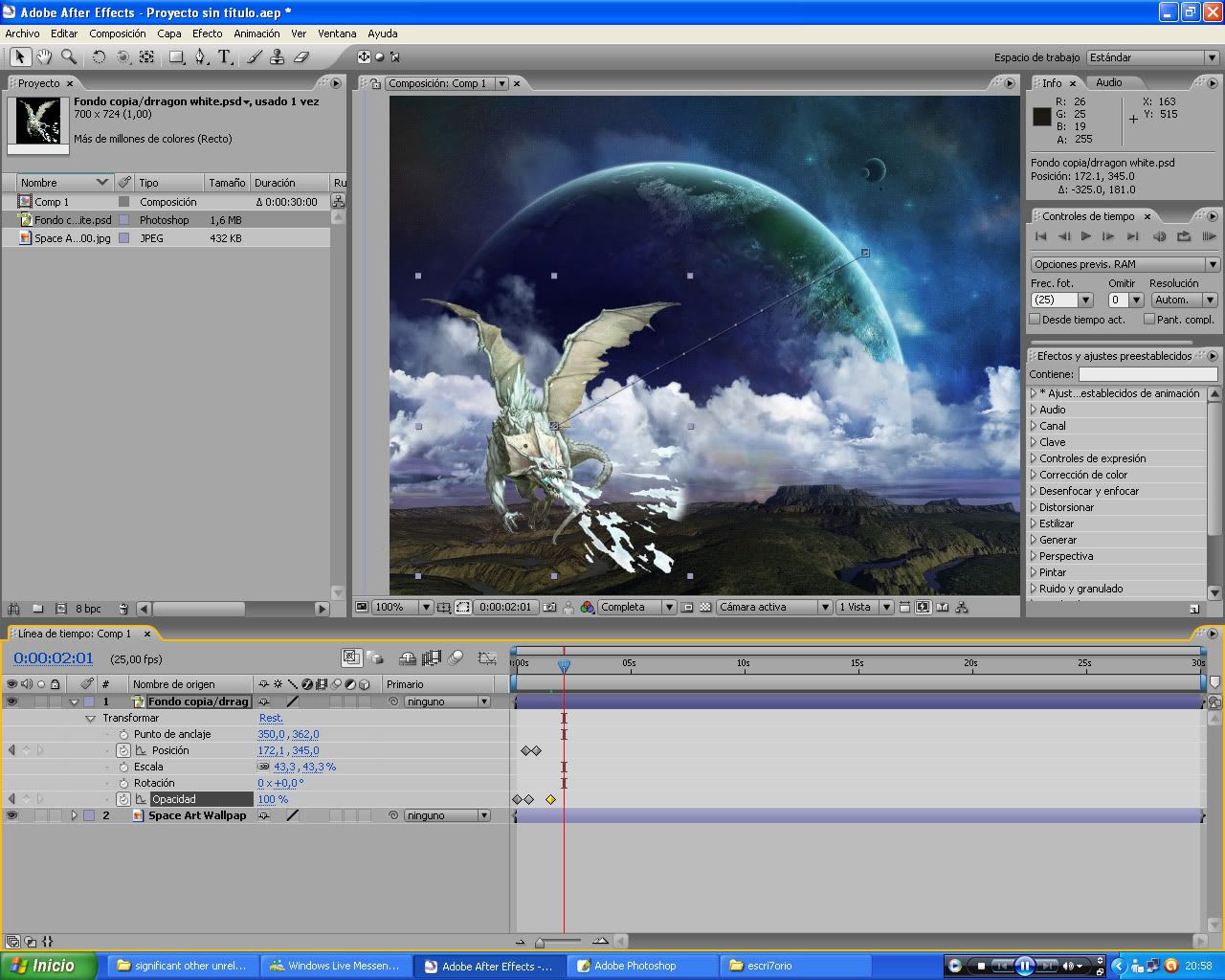Open the 100% magnification dropdown
1225x980 pixels.
pos(402,607)
